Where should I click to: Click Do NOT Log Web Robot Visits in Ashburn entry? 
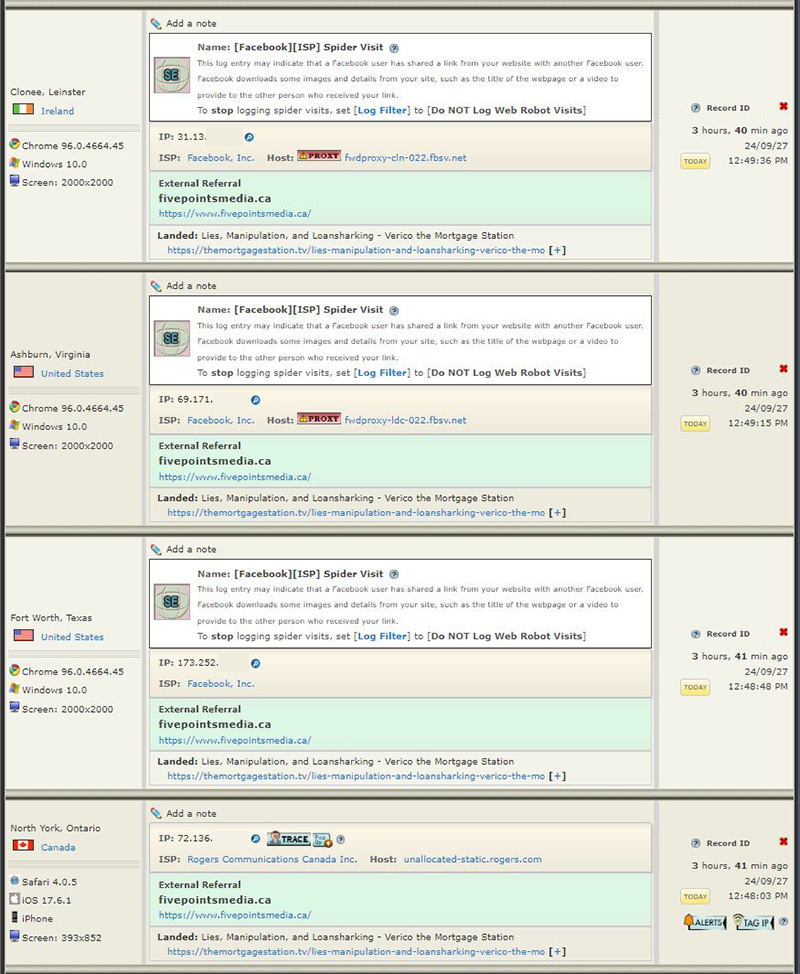point(506,373)
